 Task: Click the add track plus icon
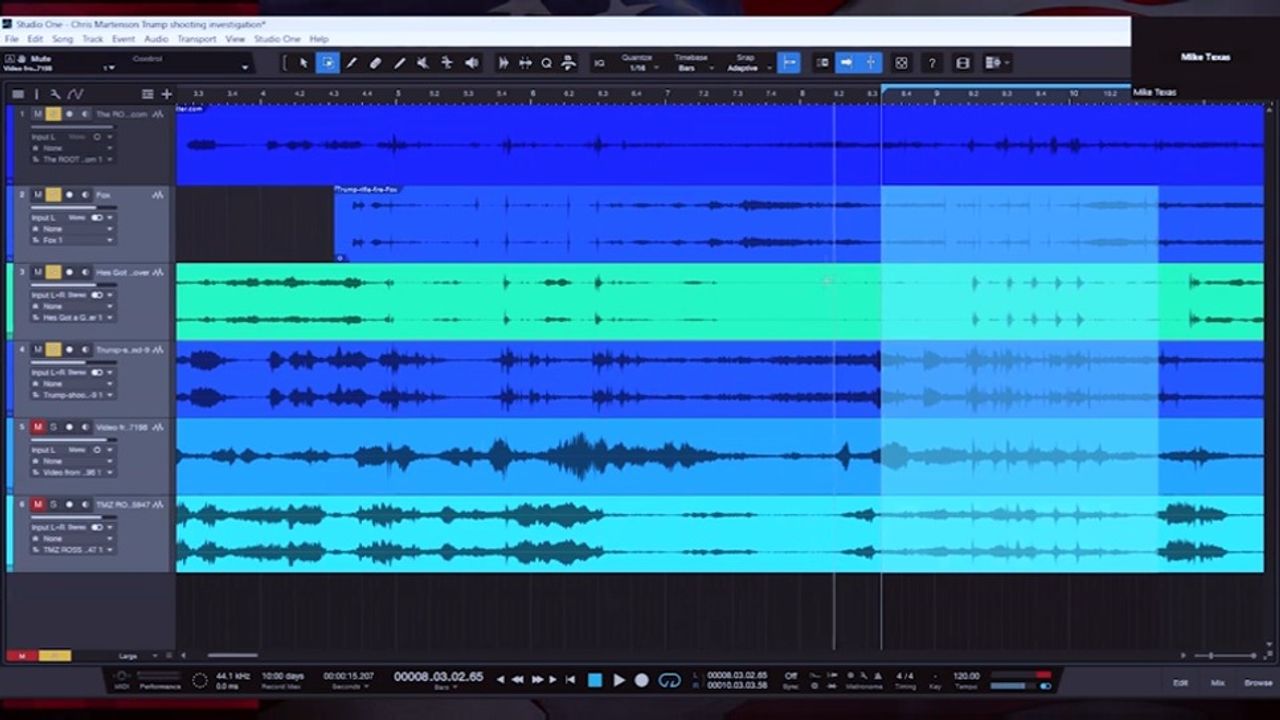[x=166, y=94]
